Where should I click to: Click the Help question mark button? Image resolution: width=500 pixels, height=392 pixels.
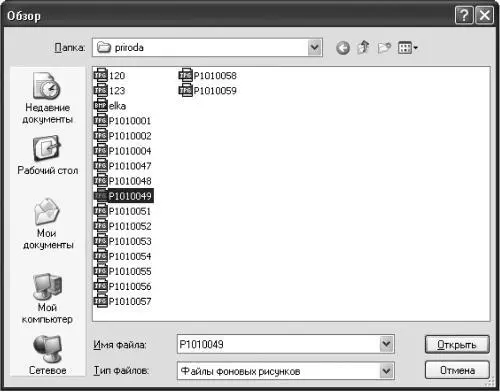(464, 15)
